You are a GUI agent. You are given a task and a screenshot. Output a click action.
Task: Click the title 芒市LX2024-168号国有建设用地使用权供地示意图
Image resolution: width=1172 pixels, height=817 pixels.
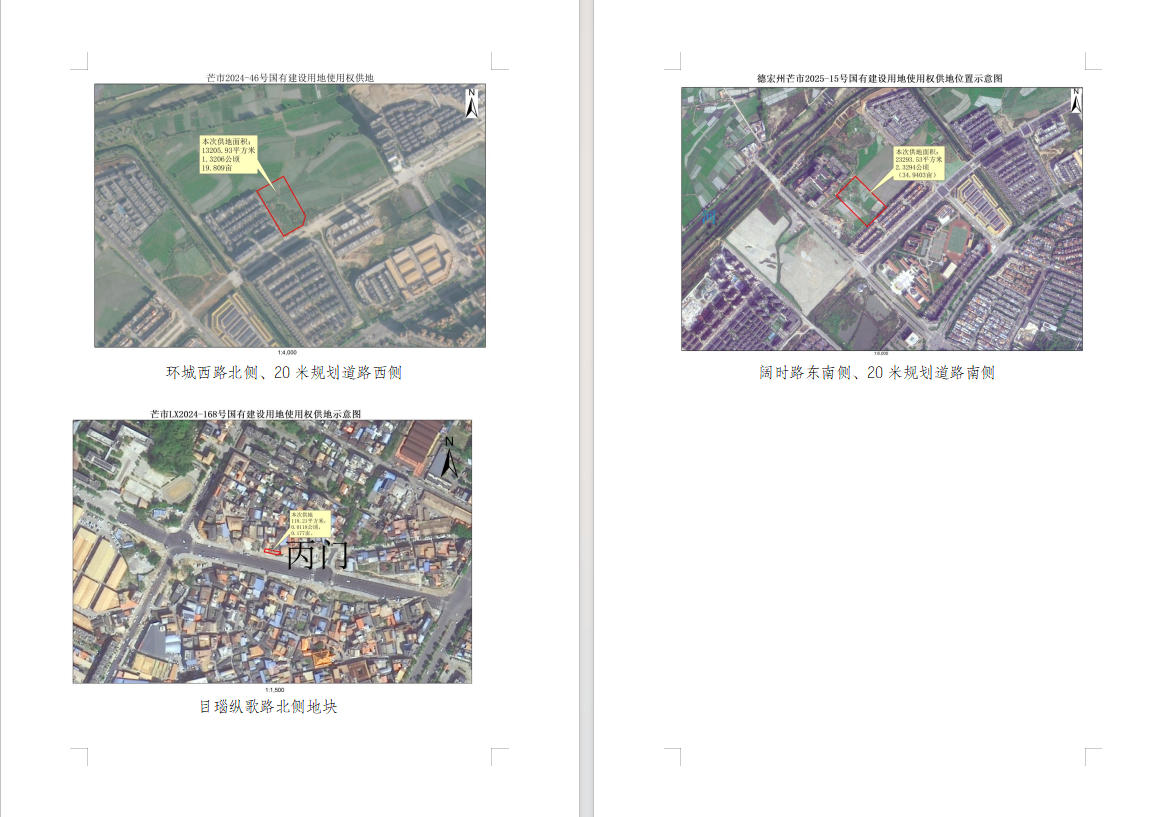point(255,413)
